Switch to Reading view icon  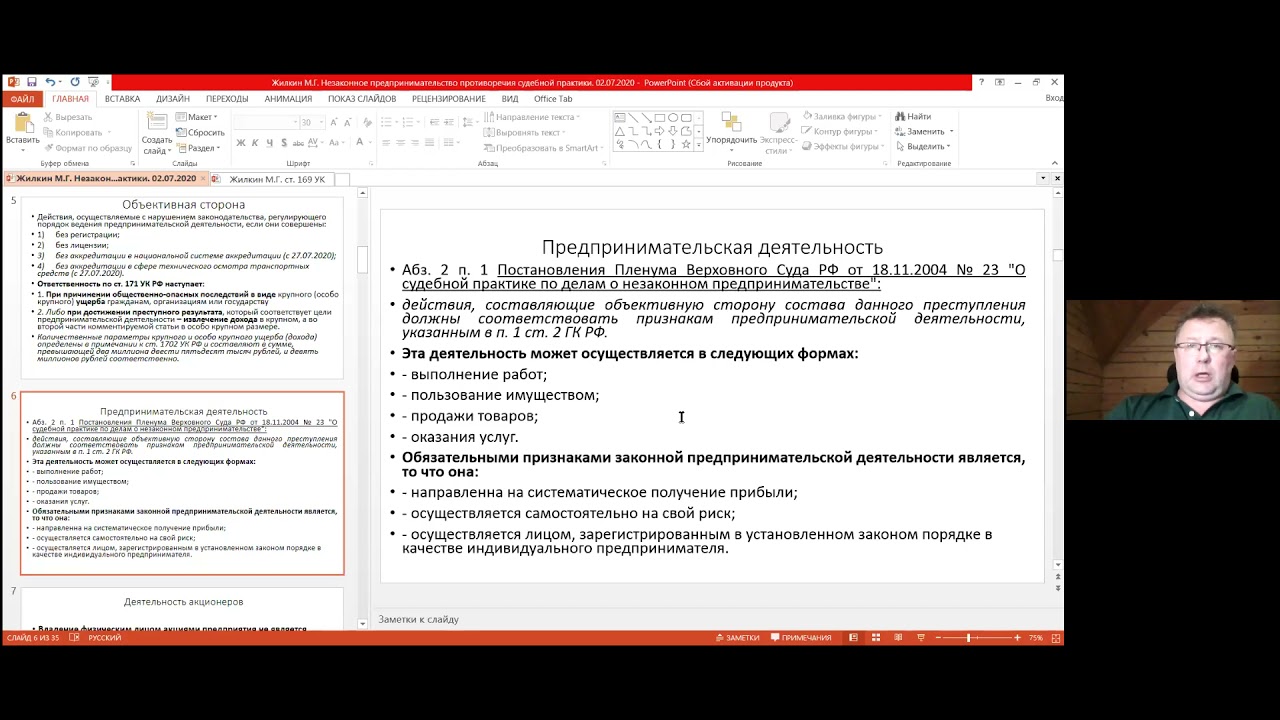898,638
